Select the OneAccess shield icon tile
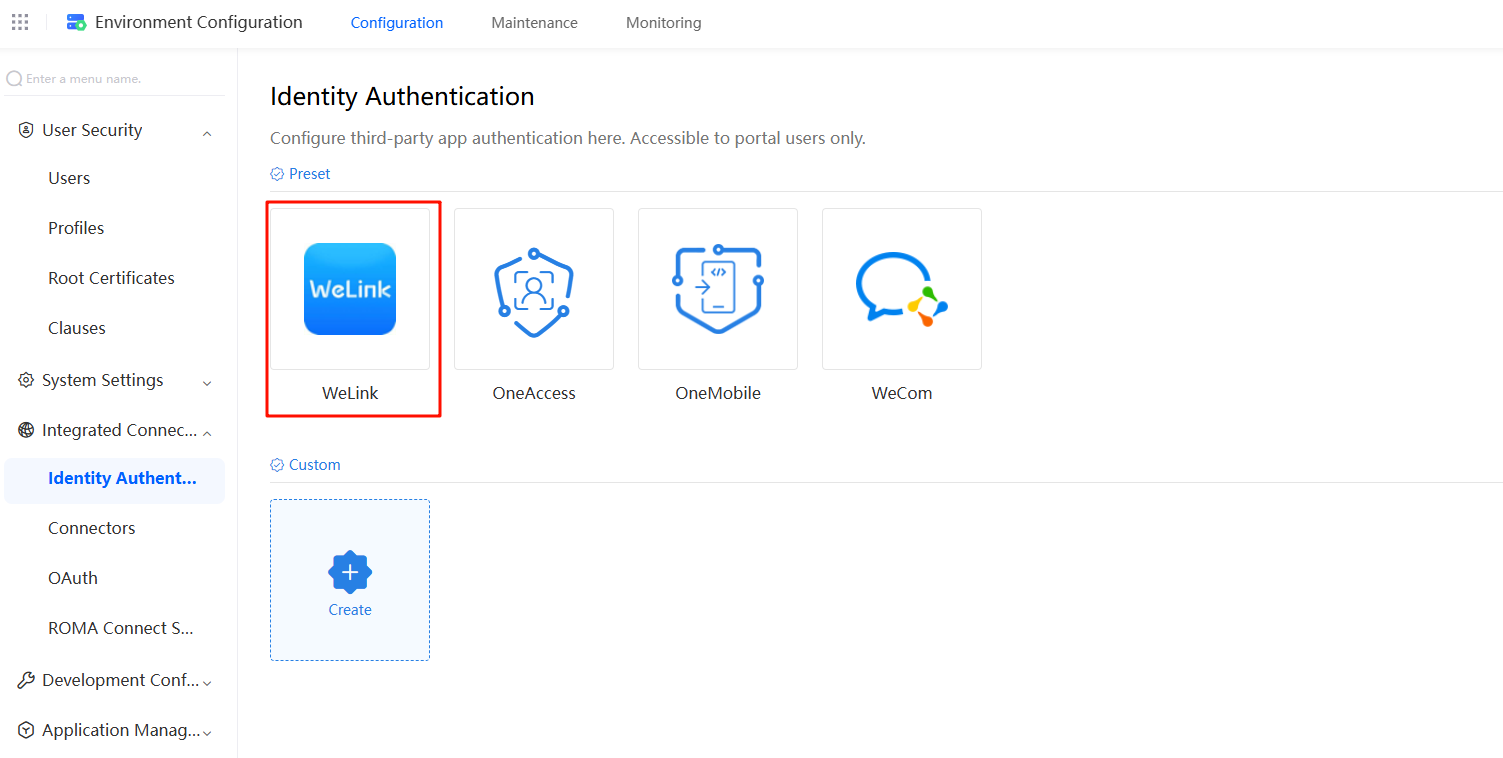The image size is (1503, 758). (534, 289)
